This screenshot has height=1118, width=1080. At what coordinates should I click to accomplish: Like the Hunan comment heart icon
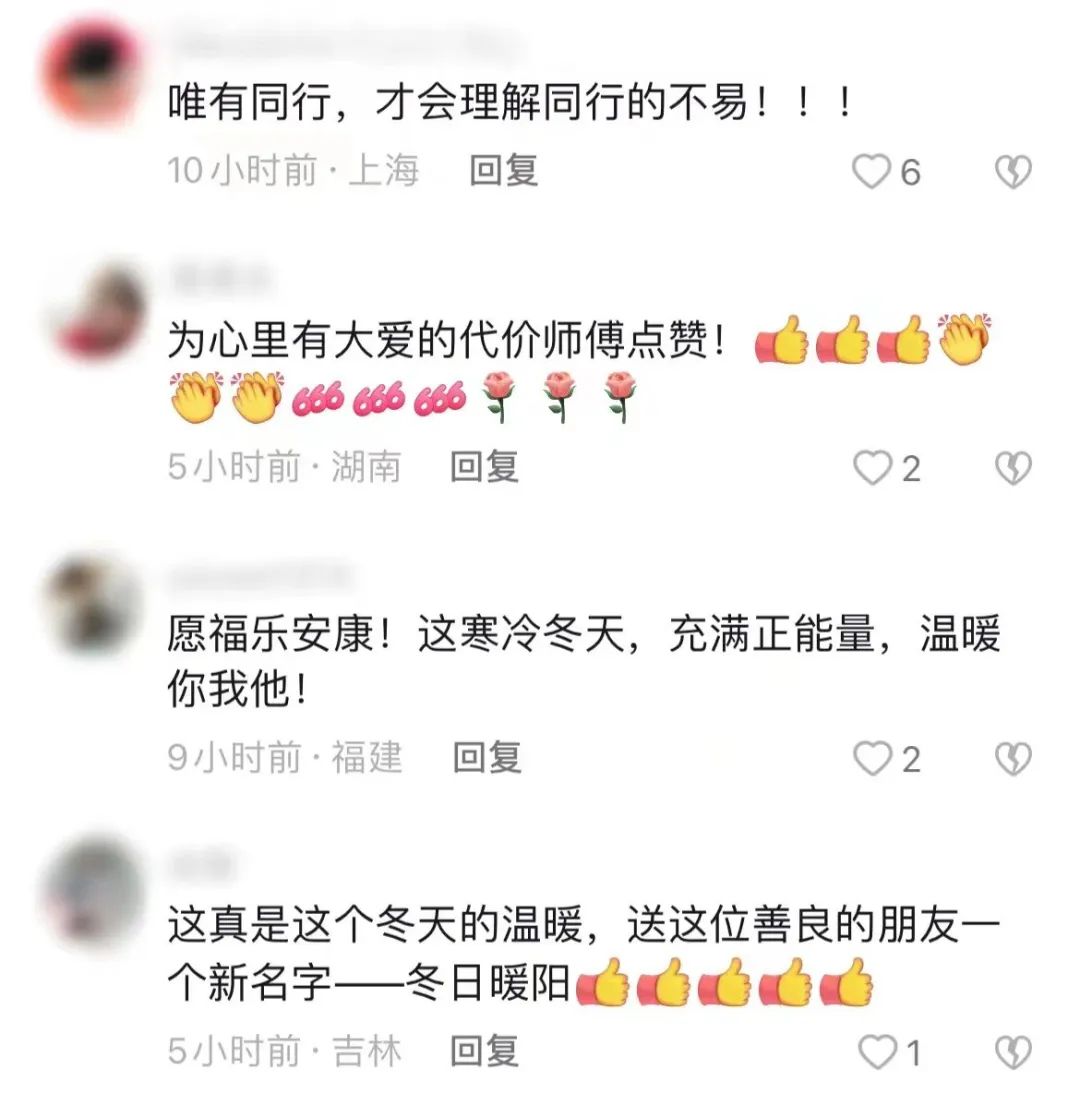(873, 468)
